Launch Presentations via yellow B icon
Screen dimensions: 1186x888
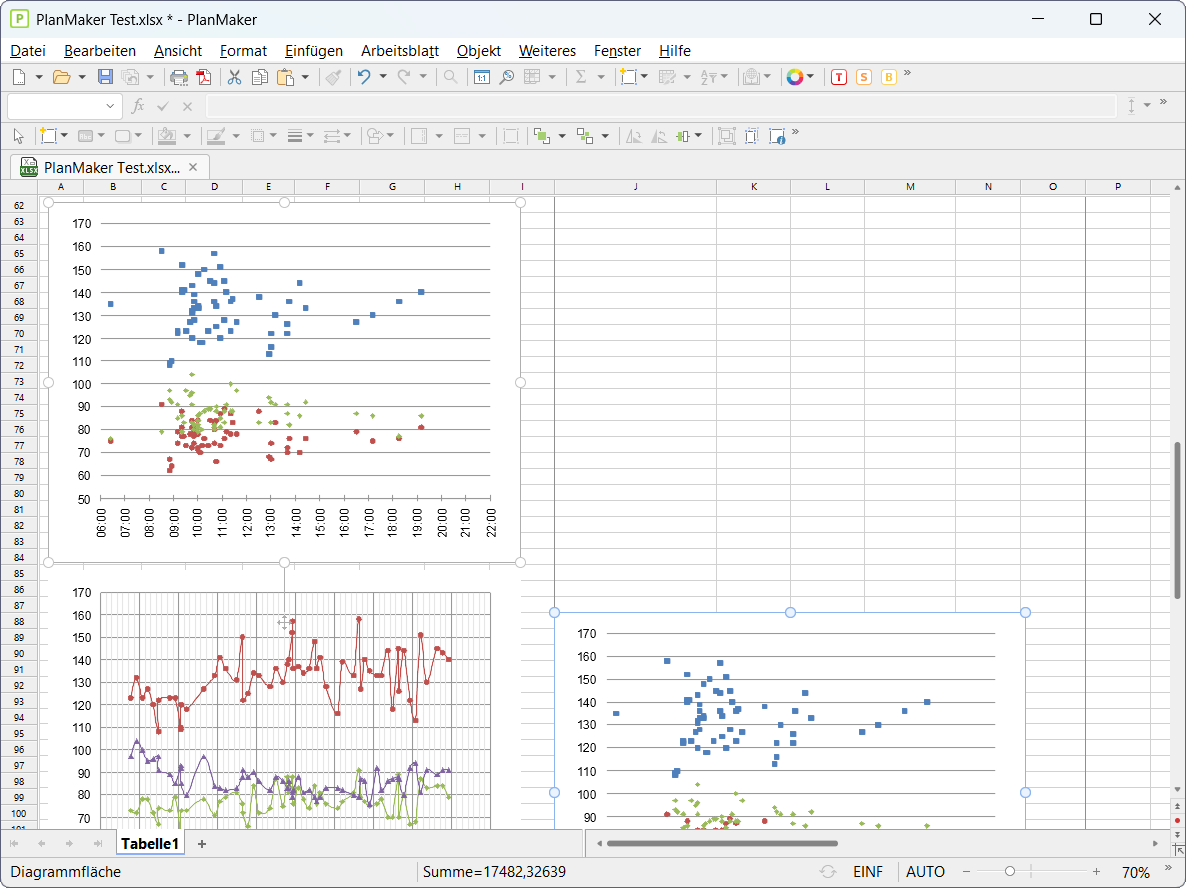click(889, 77)
